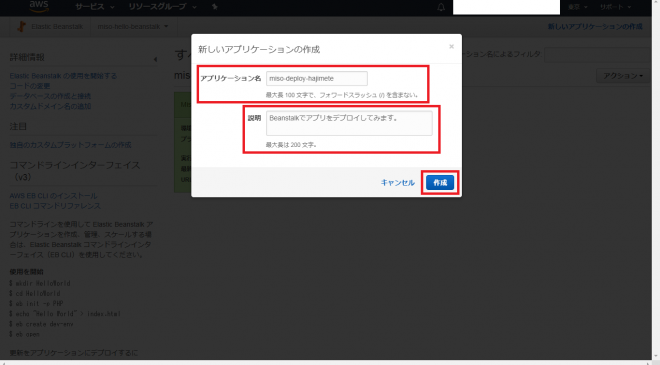Click the 説明 description textarea
Viewport: 660px width, 365px height.
tap(349, 123)
